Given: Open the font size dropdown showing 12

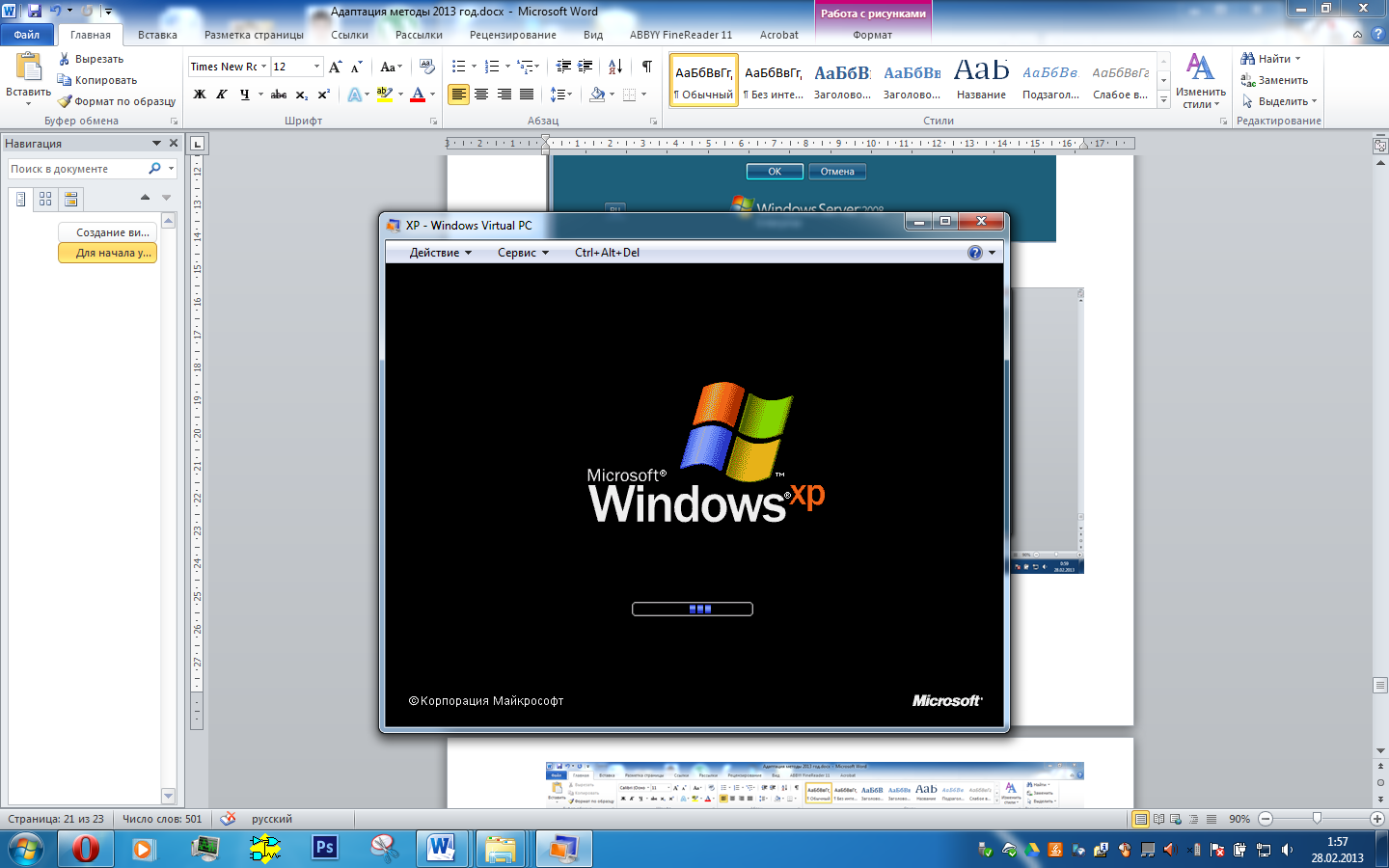Looking at the screenshot, I should tap(316, 67).
